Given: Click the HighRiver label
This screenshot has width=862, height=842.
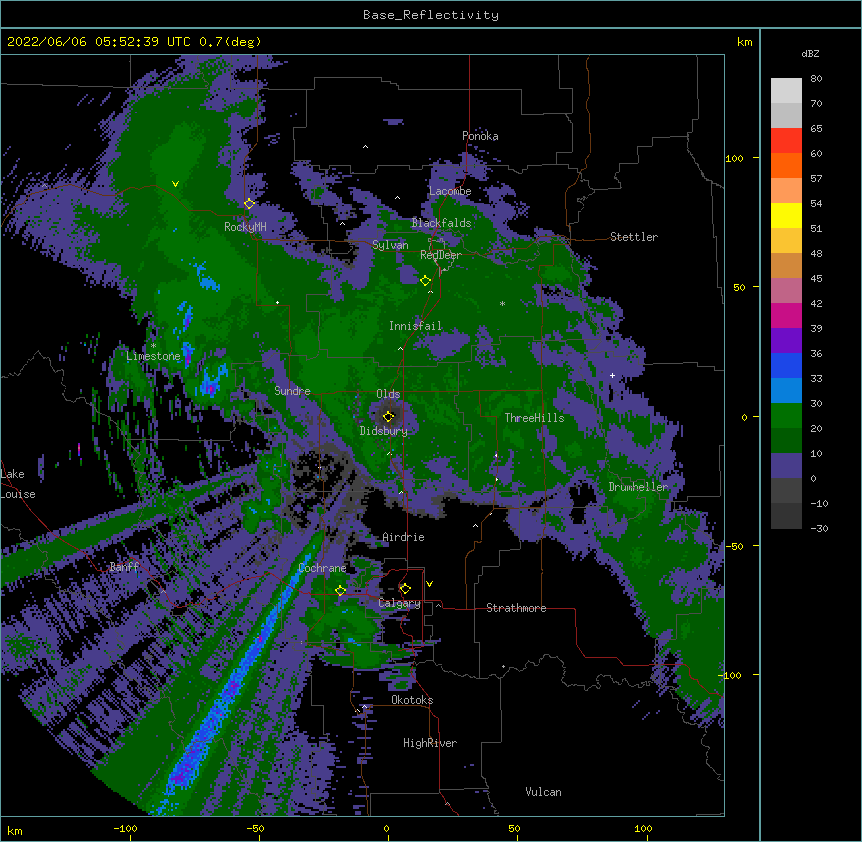Looking at the screenshot, I should [430, 743].
